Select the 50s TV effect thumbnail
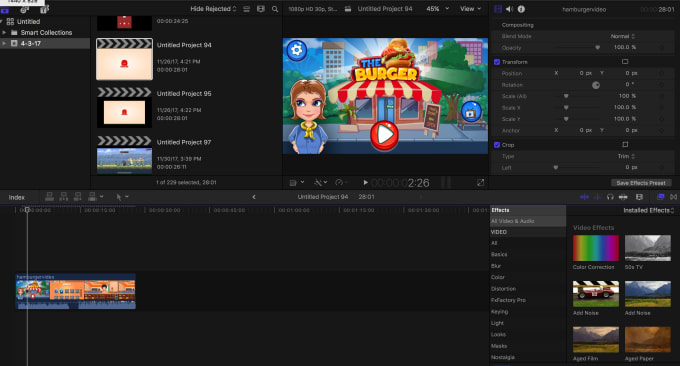 (x=647, y=248)
